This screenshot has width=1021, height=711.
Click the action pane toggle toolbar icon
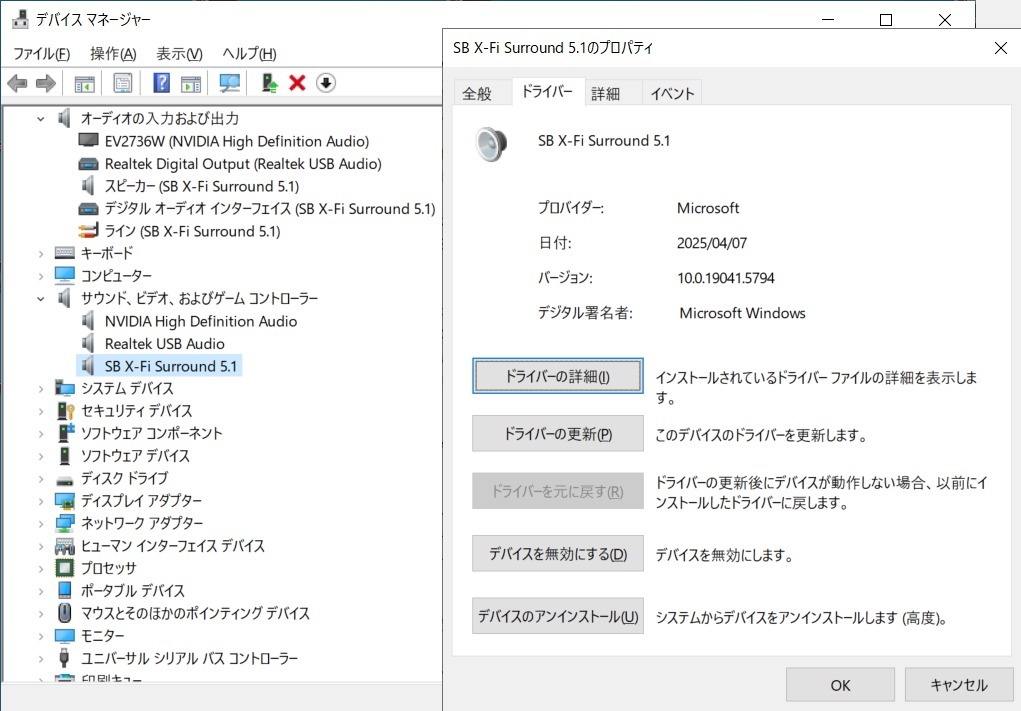coord(191,83)
